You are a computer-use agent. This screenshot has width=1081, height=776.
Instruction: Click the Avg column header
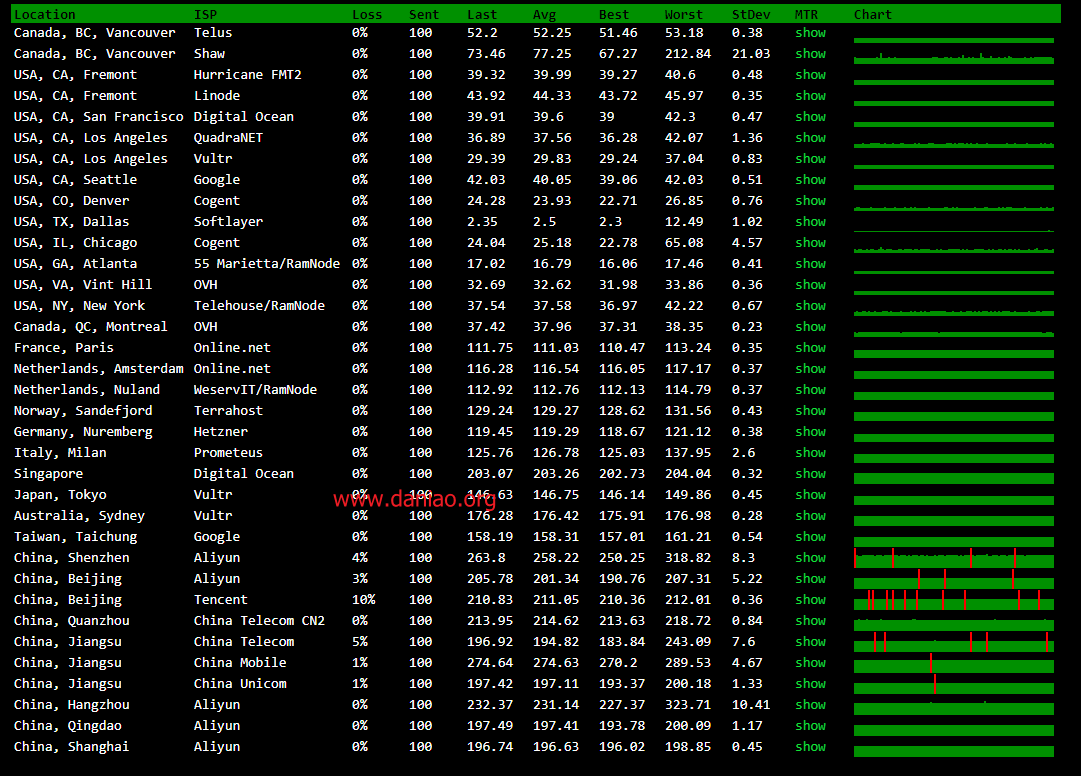pyautogui.click(x=544, y=14)
